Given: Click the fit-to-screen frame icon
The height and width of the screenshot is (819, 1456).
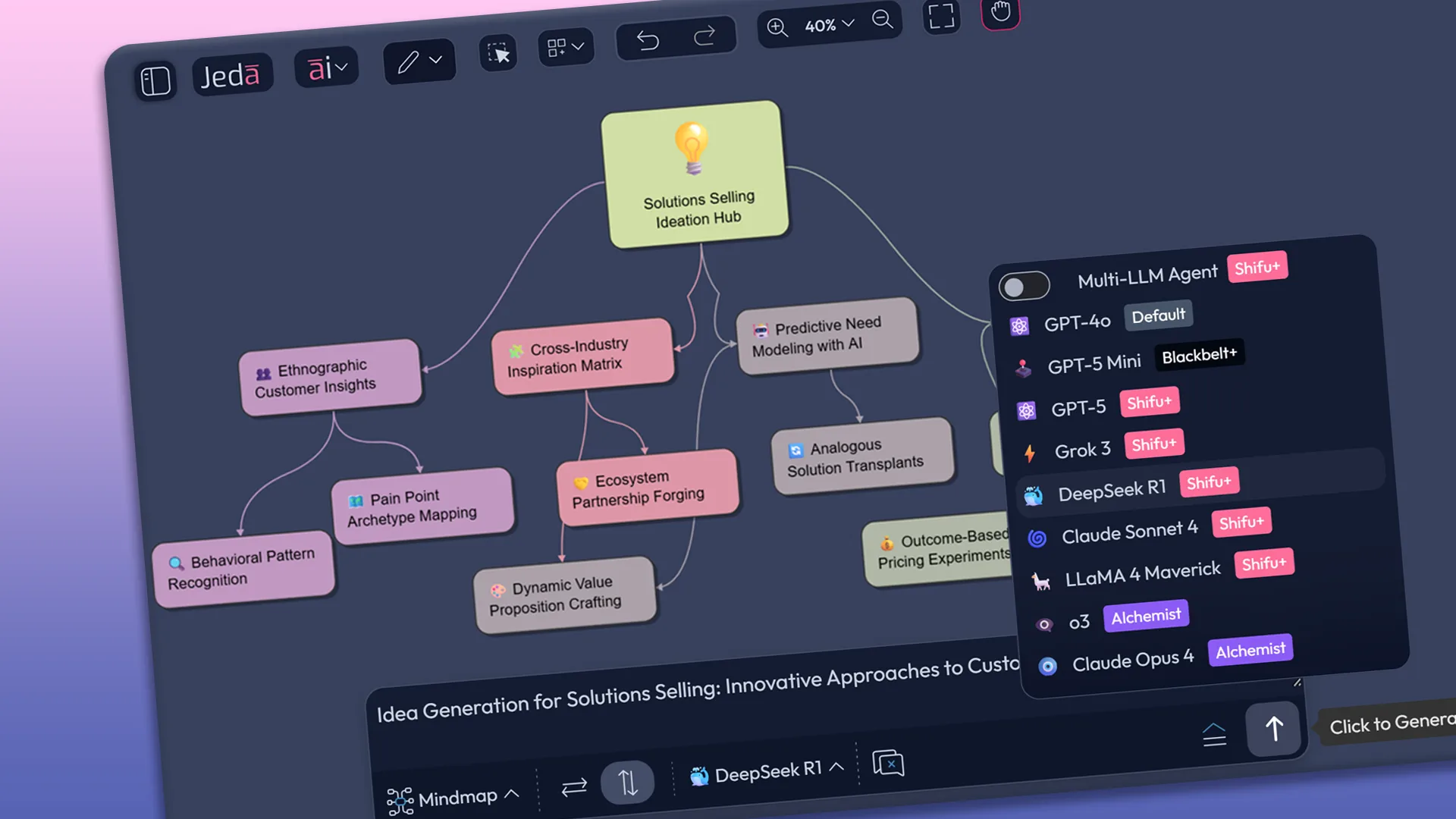Looking at the screenshot, I should coord(941,15).
